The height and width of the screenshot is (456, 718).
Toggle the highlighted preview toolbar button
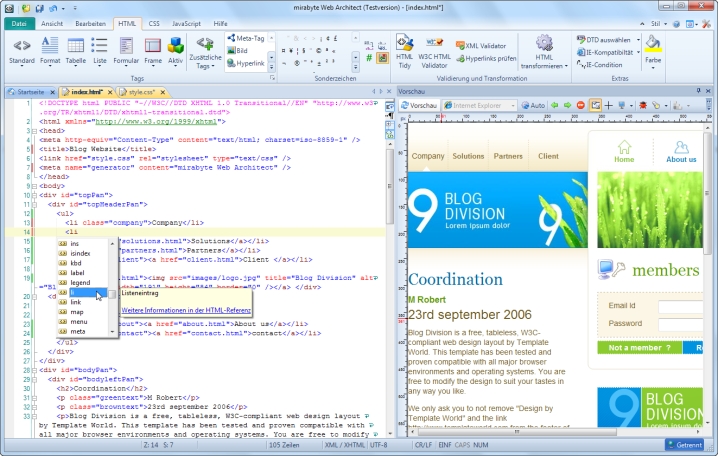[595, 105]
